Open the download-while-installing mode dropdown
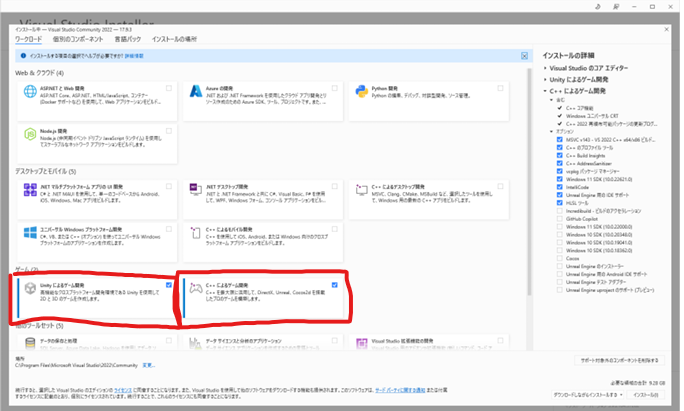684x411 pixels. point(588,394)
